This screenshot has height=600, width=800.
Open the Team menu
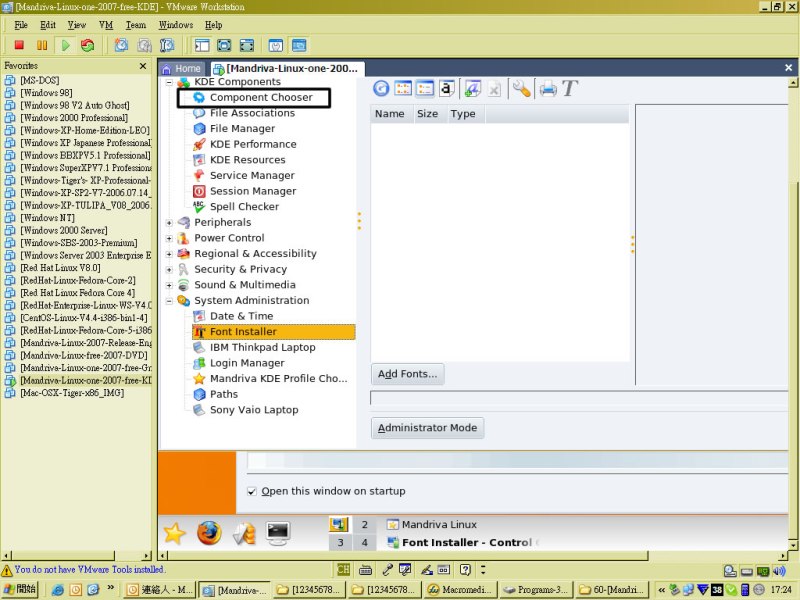pyautogui.click(x=136, y=25)
